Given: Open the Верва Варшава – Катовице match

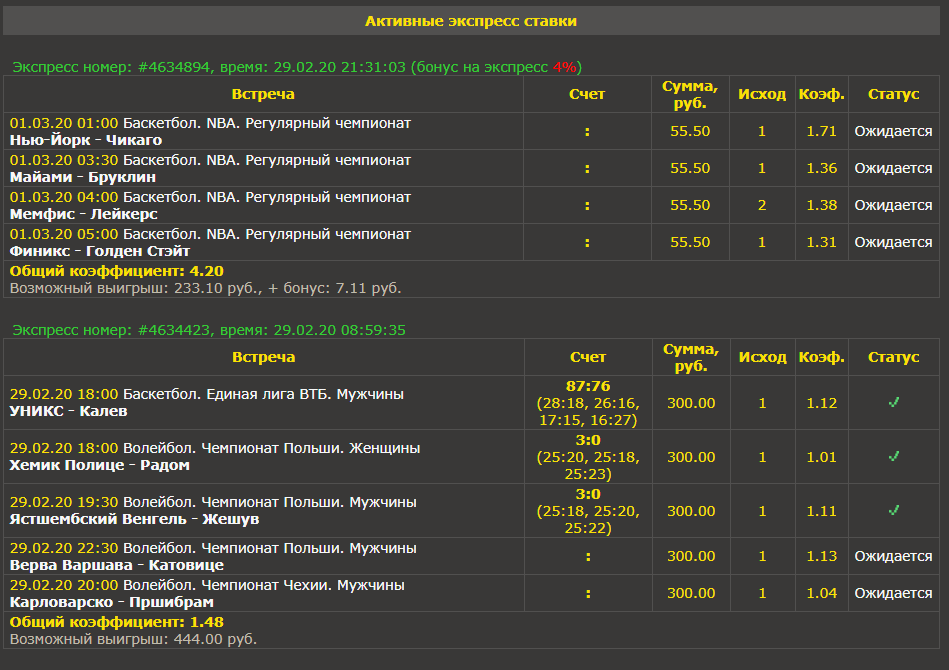Looking at the screenshot, I should (x=117, y=565).
